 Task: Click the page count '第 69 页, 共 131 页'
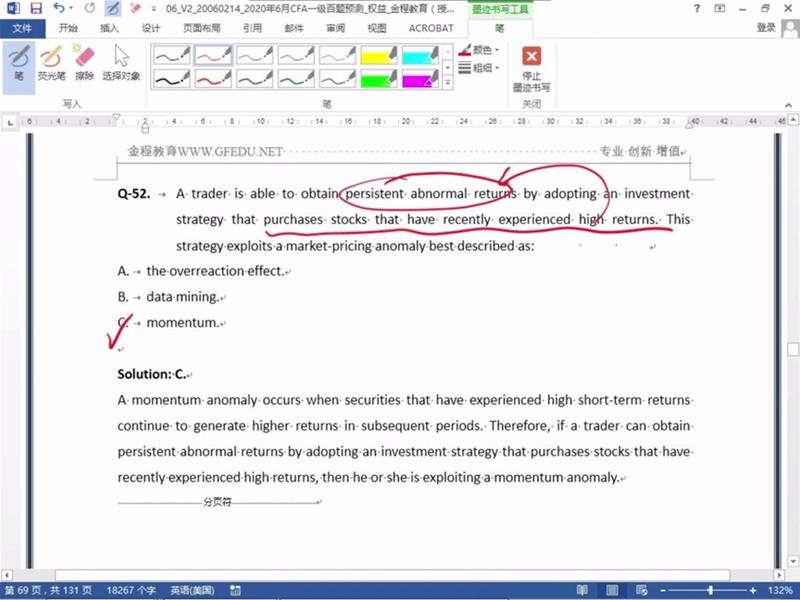(x=48, y=590)
